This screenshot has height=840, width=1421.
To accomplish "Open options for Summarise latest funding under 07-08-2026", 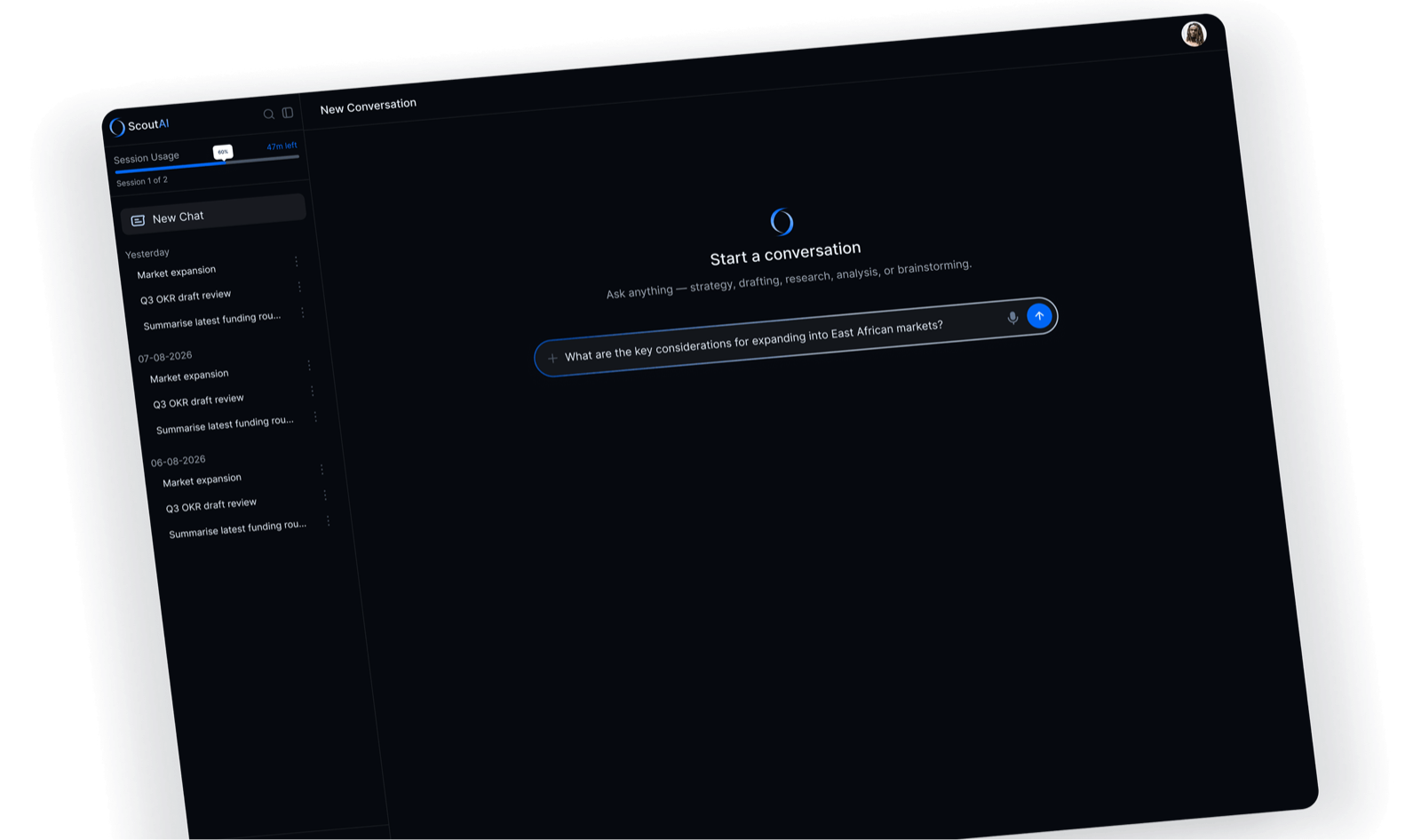I will 315,416.
